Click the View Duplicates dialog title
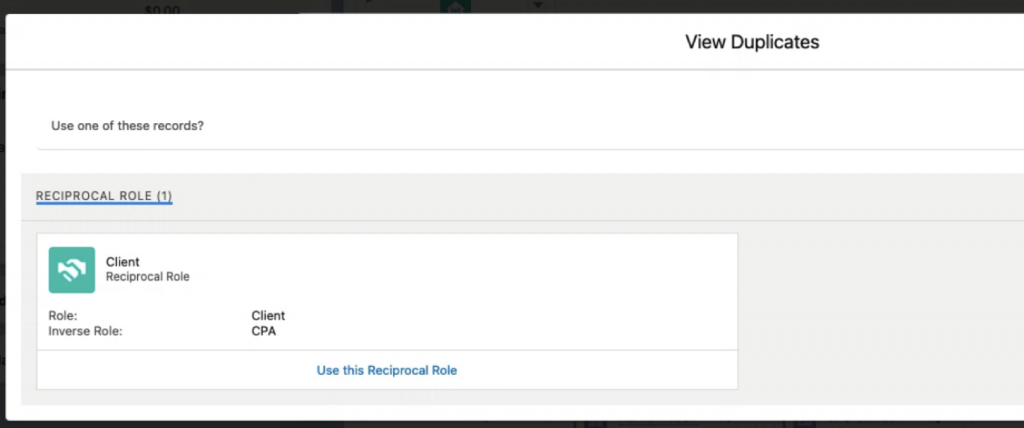The image size is (1024, 428). coord(752,42)
